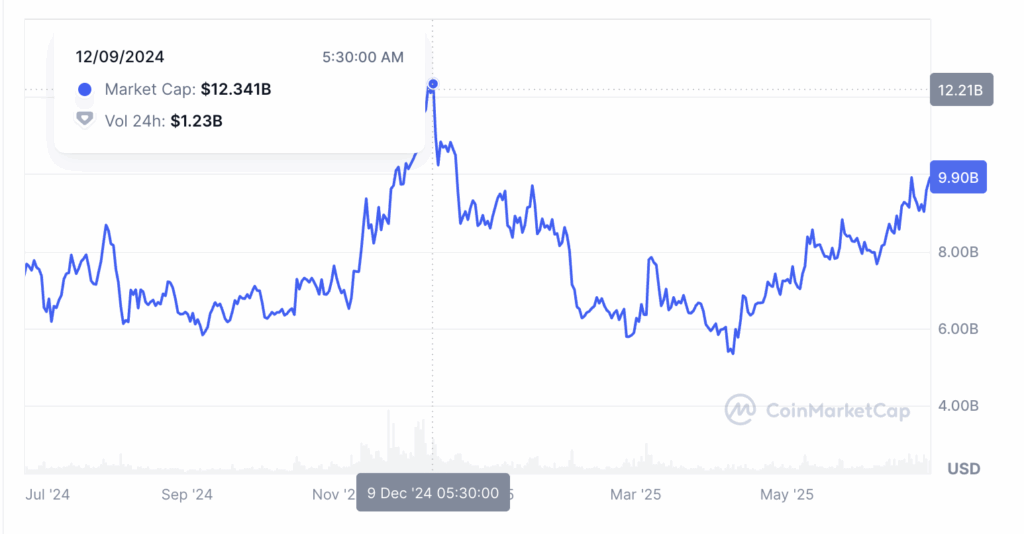Click the Jul '24 axis label
This screenshot has width=1024, height=534.
47,494
